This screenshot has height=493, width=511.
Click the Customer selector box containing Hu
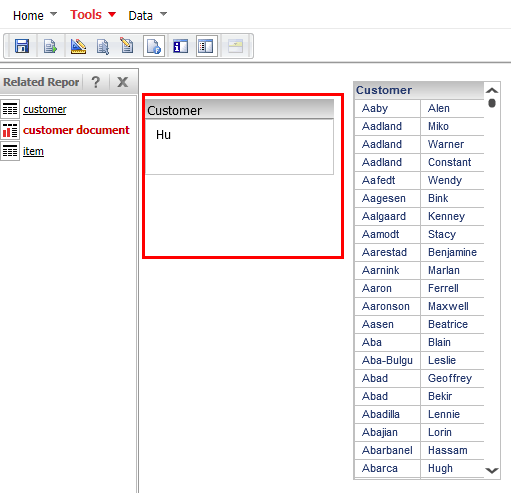(x=239, y=147)
